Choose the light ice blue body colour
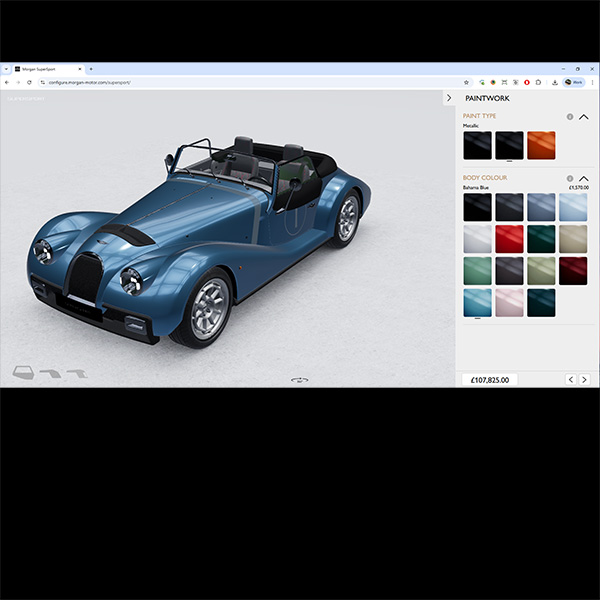The image size is (600, 600). click(573, 207)
